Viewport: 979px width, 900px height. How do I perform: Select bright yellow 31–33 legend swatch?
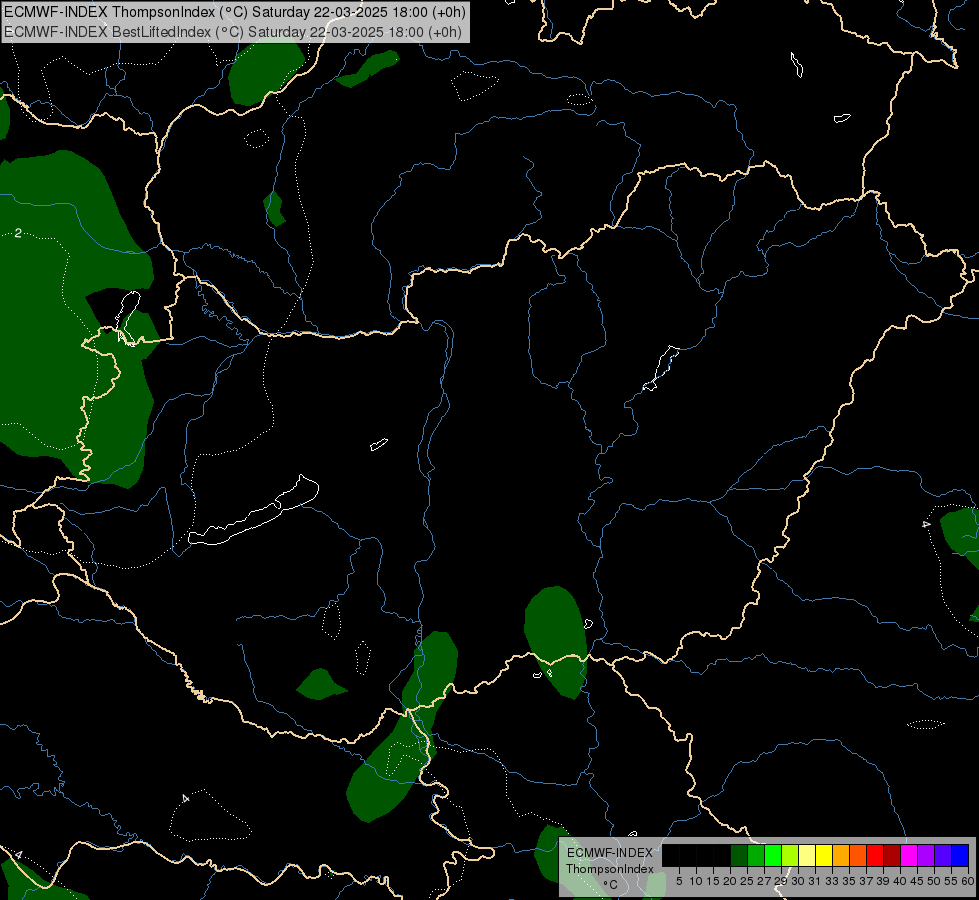824,855
